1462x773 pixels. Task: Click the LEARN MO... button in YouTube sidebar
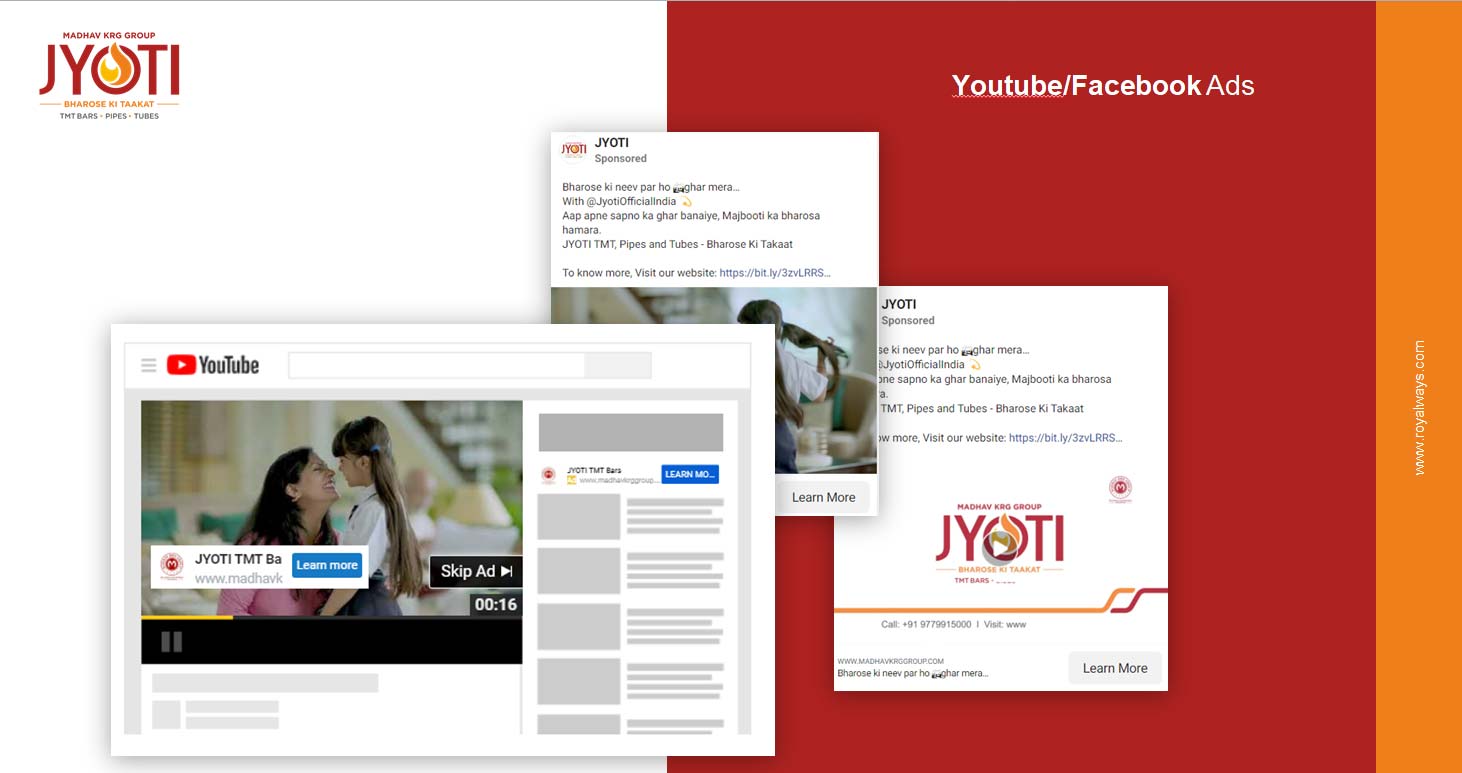pyautogui.click(x=690, y=474)
